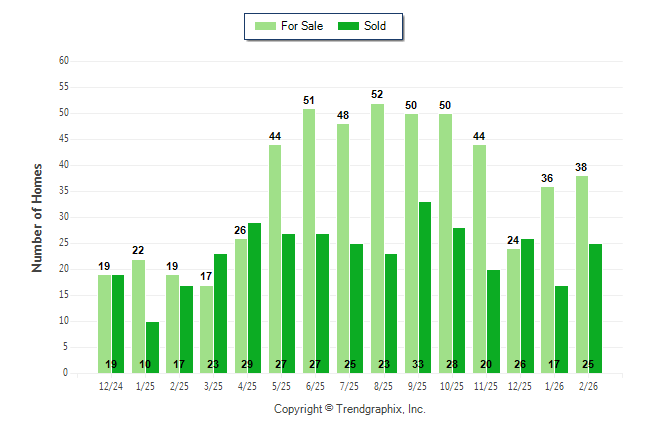Click the For Sale bar for 6/25

[309, 240]
